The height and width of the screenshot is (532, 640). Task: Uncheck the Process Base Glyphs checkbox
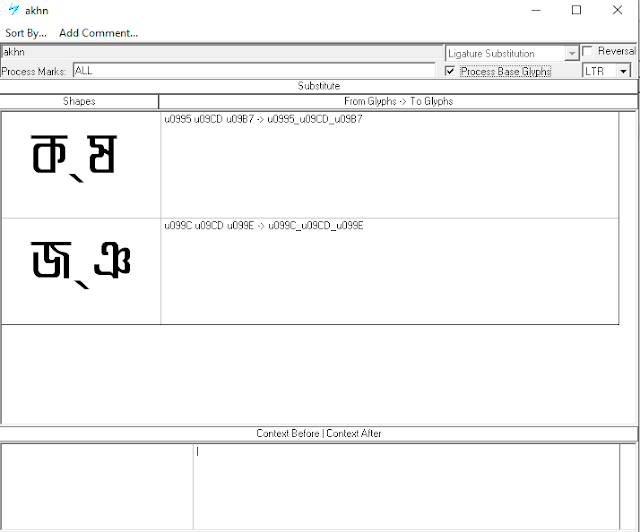pyautogui.click(x=450, y=71)
